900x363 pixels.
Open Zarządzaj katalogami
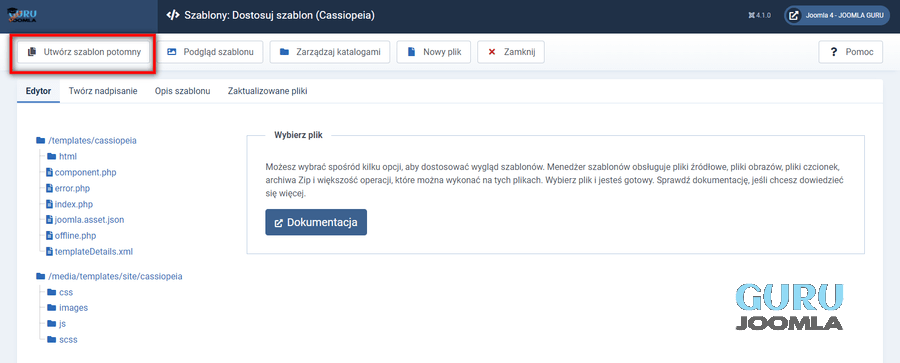[x=330, y=52]
